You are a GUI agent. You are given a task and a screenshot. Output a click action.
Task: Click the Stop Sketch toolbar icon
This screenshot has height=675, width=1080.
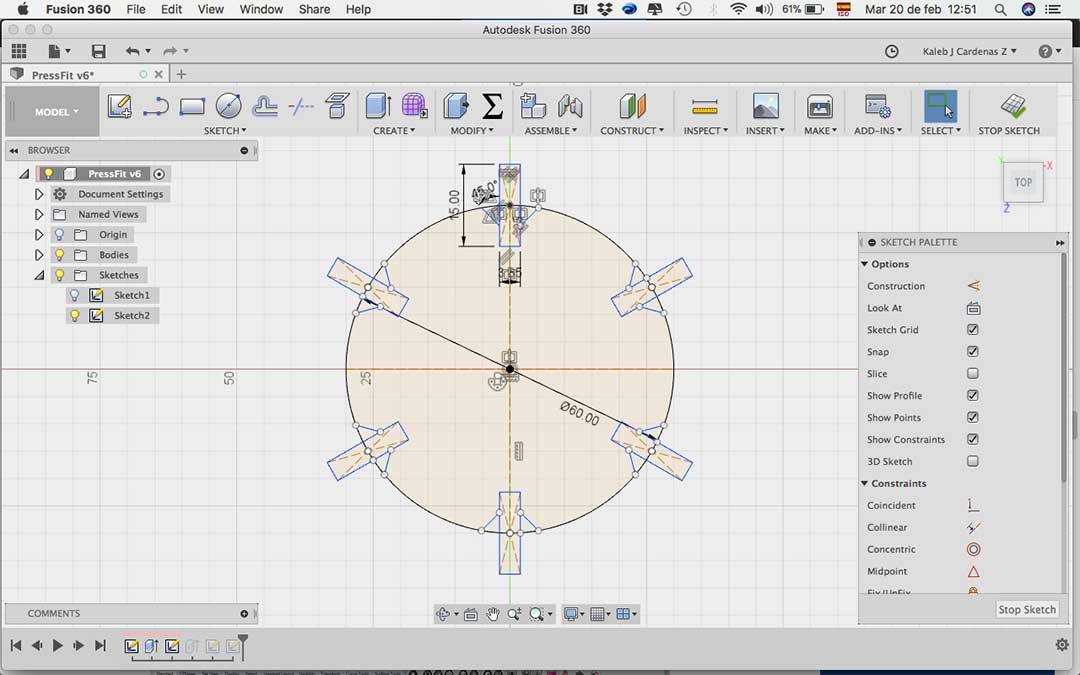click(1013, 106)
